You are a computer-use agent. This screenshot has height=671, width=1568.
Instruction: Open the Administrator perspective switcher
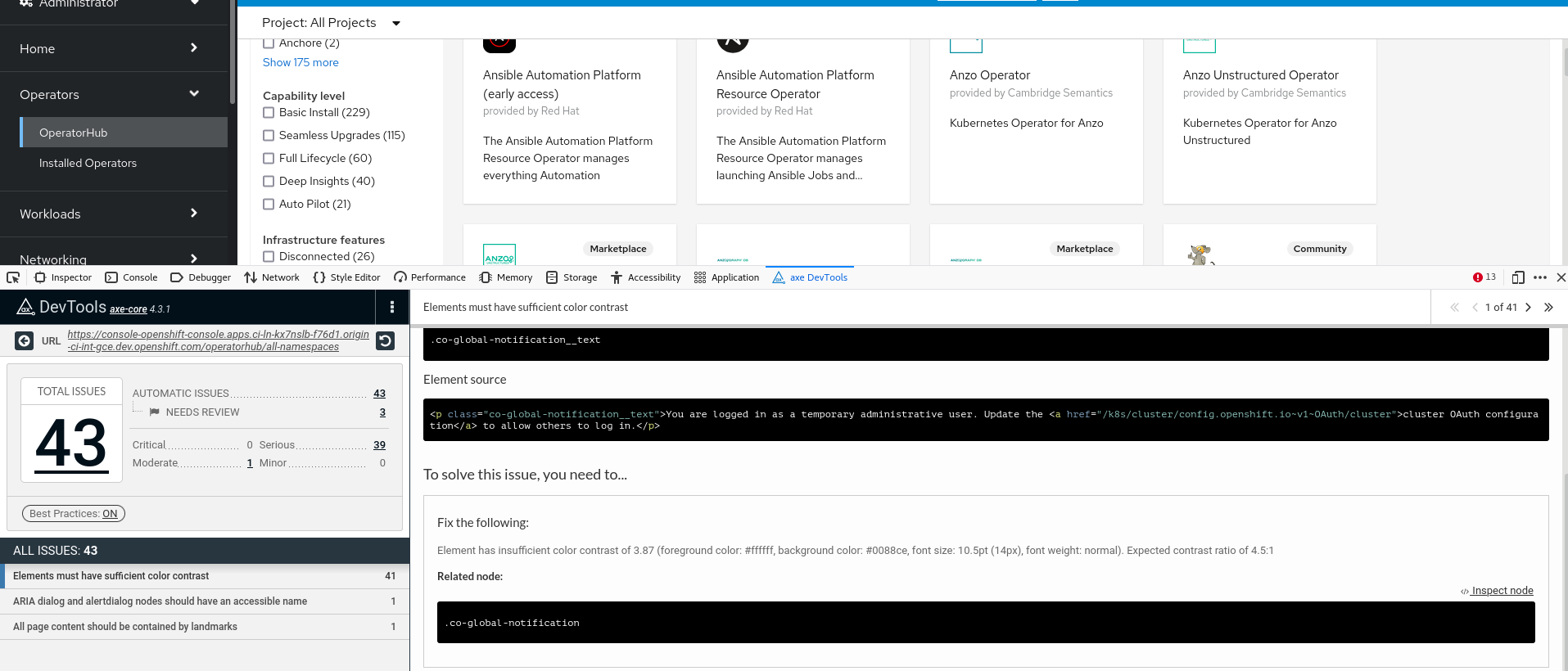point(114,5)
